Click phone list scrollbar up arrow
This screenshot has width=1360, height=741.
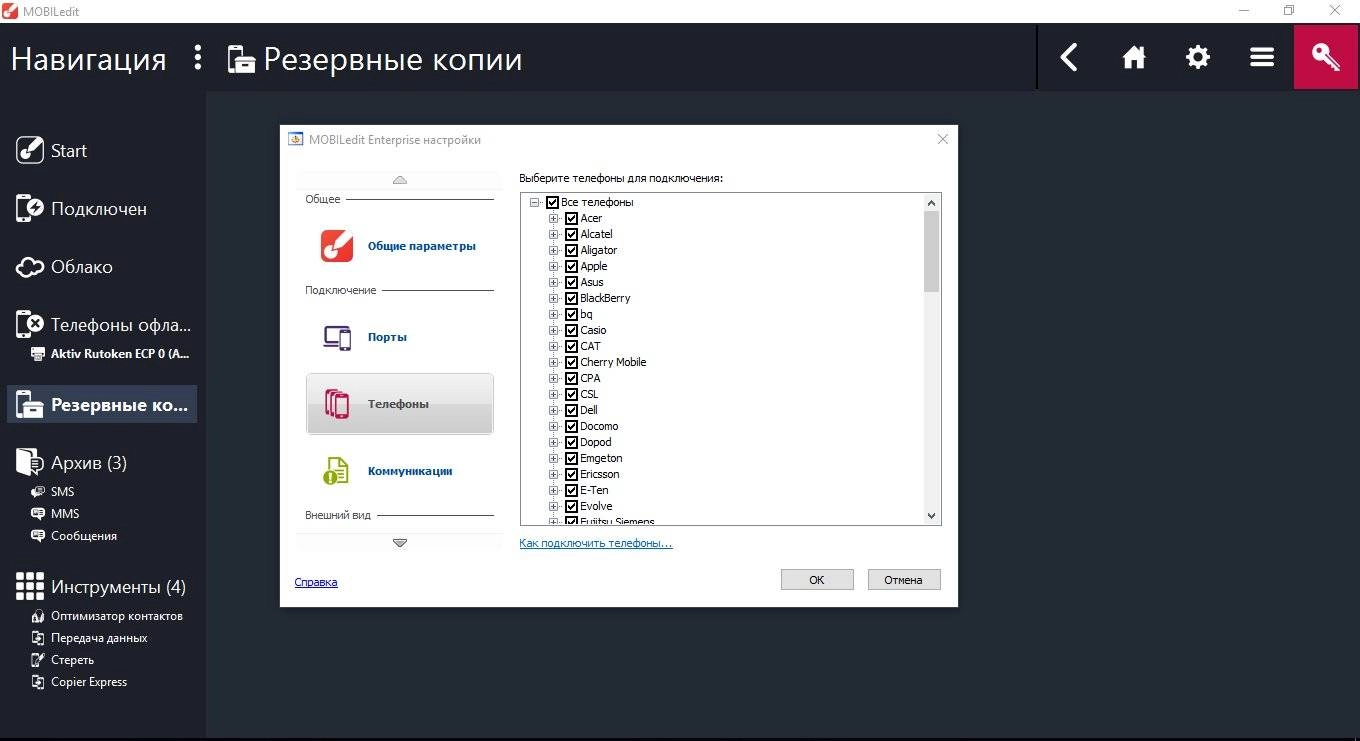(x=932, y=202)
